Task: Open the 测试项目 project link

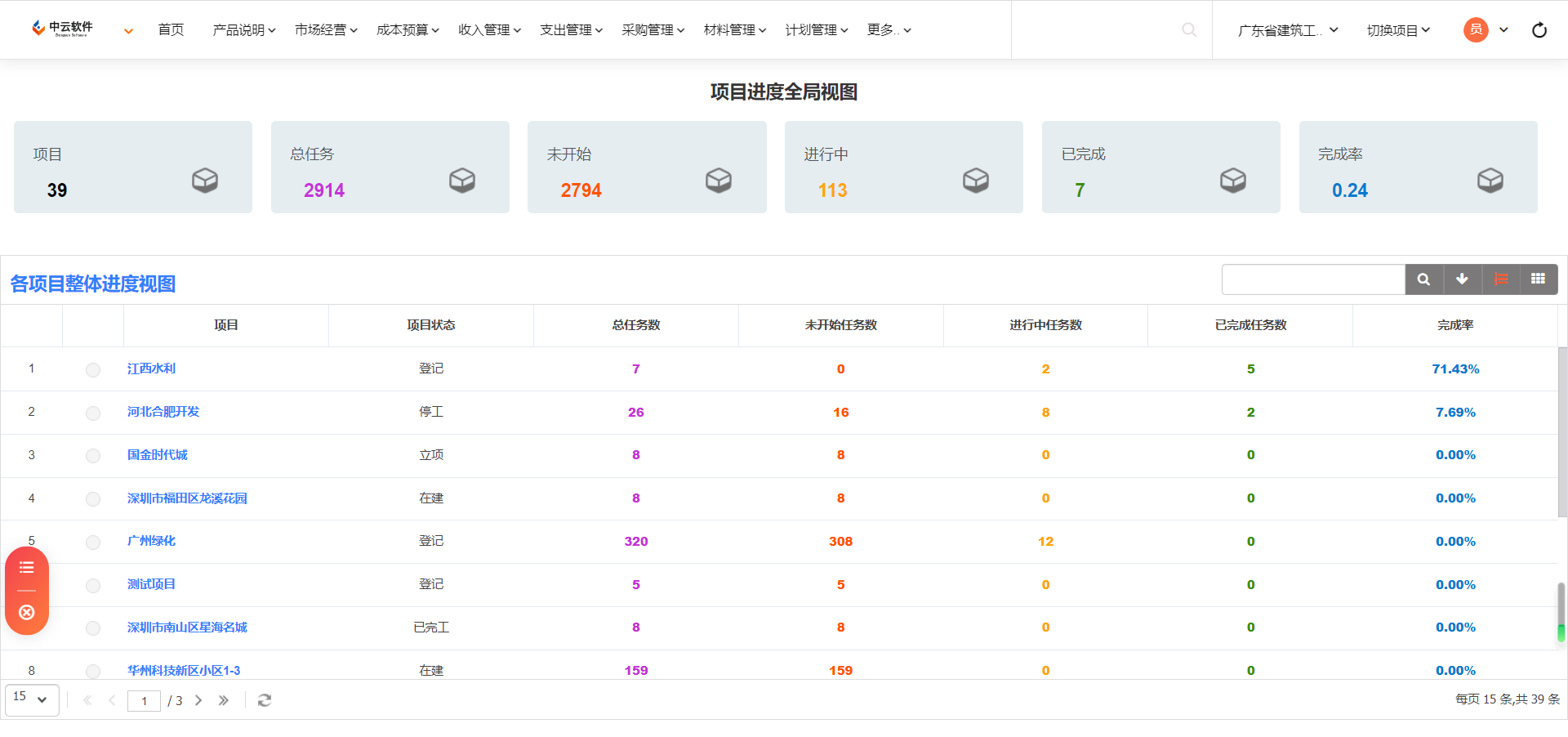Action: (151, 584)
